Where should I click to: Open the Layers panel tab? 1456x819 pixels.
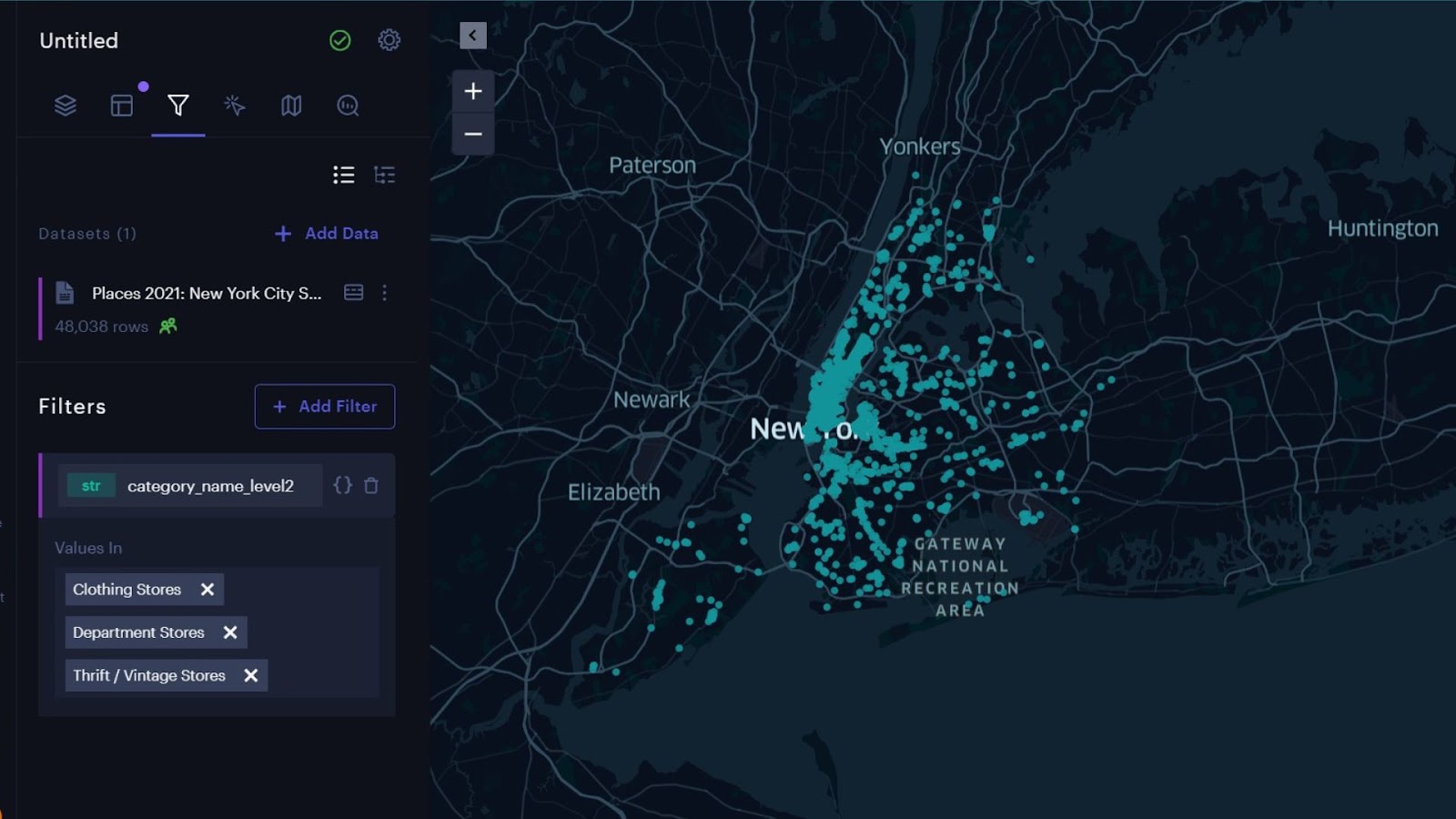coord(65,106)
